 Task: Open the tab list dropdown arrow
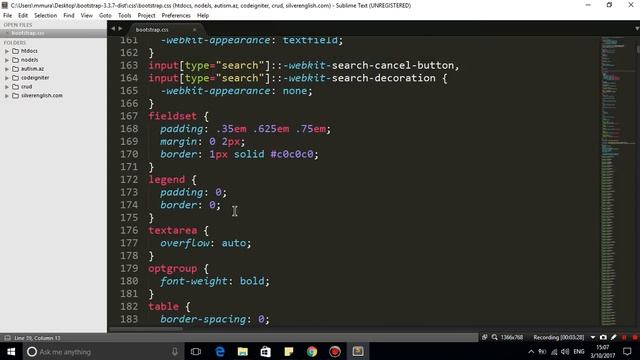coord(637,29)
